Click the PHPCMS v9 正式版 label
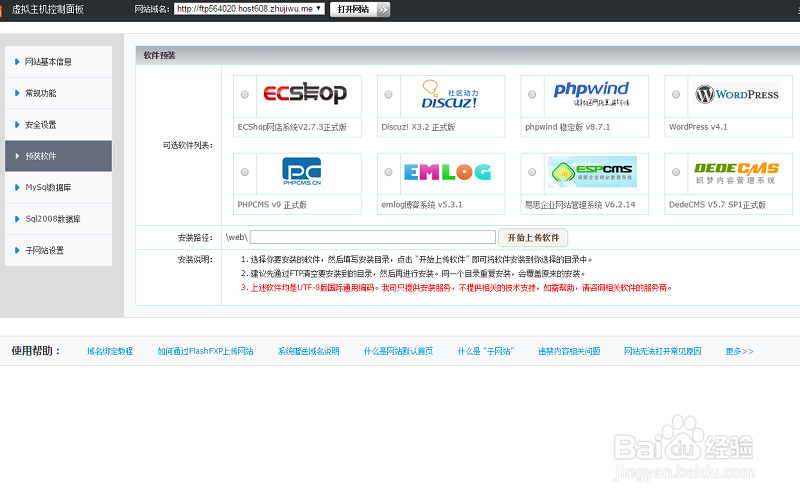The height and width of the screenshot is (500, 800). [x=272, y=205]
